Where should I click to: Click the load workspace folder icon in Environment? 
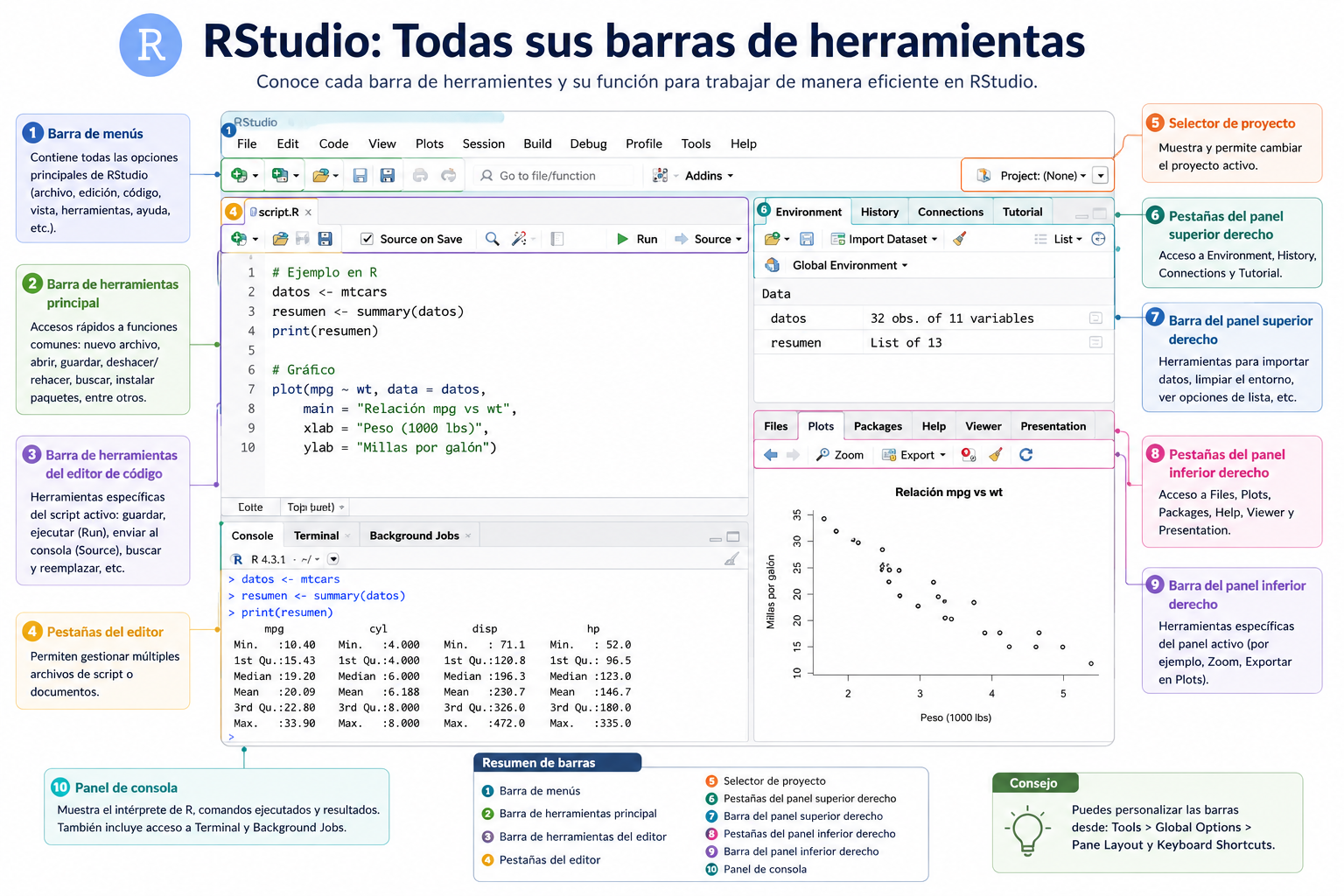[772, 239]
